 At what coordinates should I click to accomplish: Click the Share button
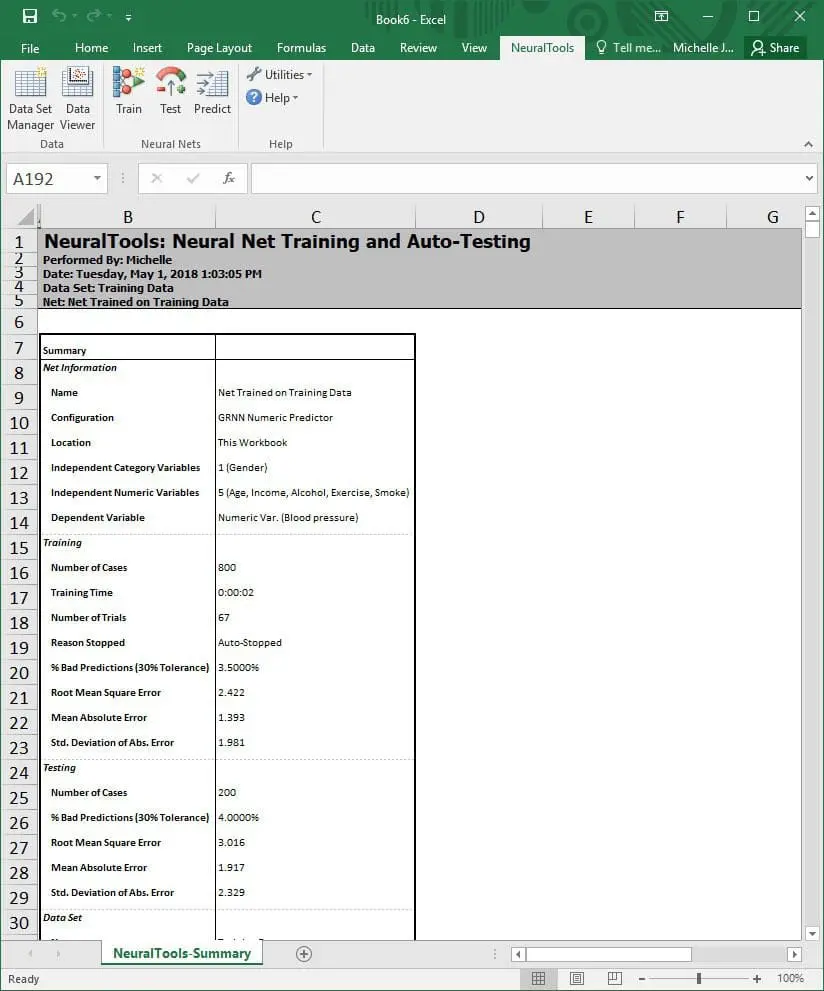pos(775,48)
